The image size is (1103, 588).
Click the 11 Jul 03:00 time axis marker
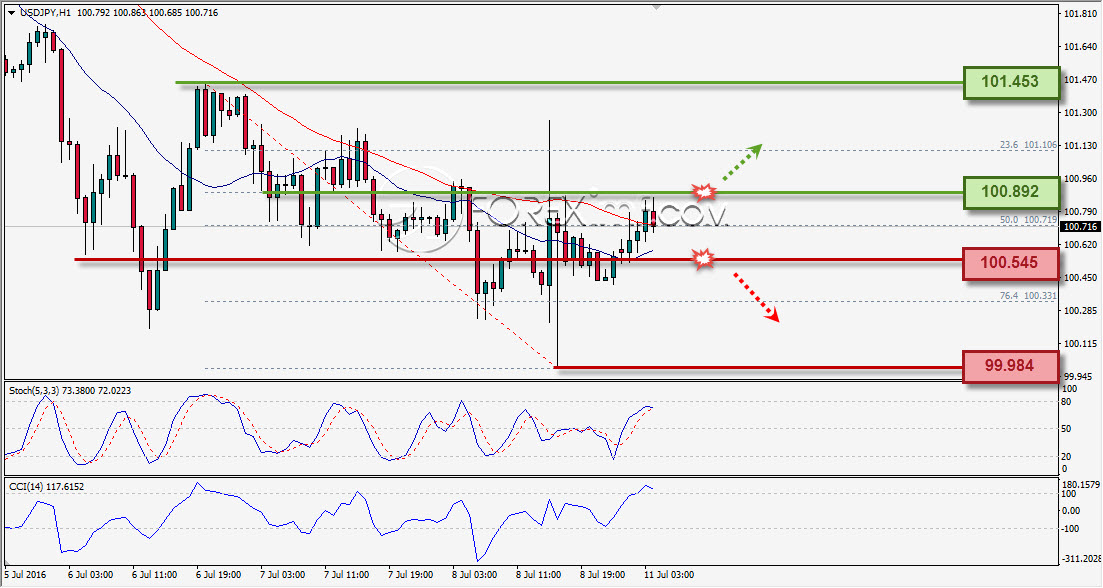coord(669,575)
